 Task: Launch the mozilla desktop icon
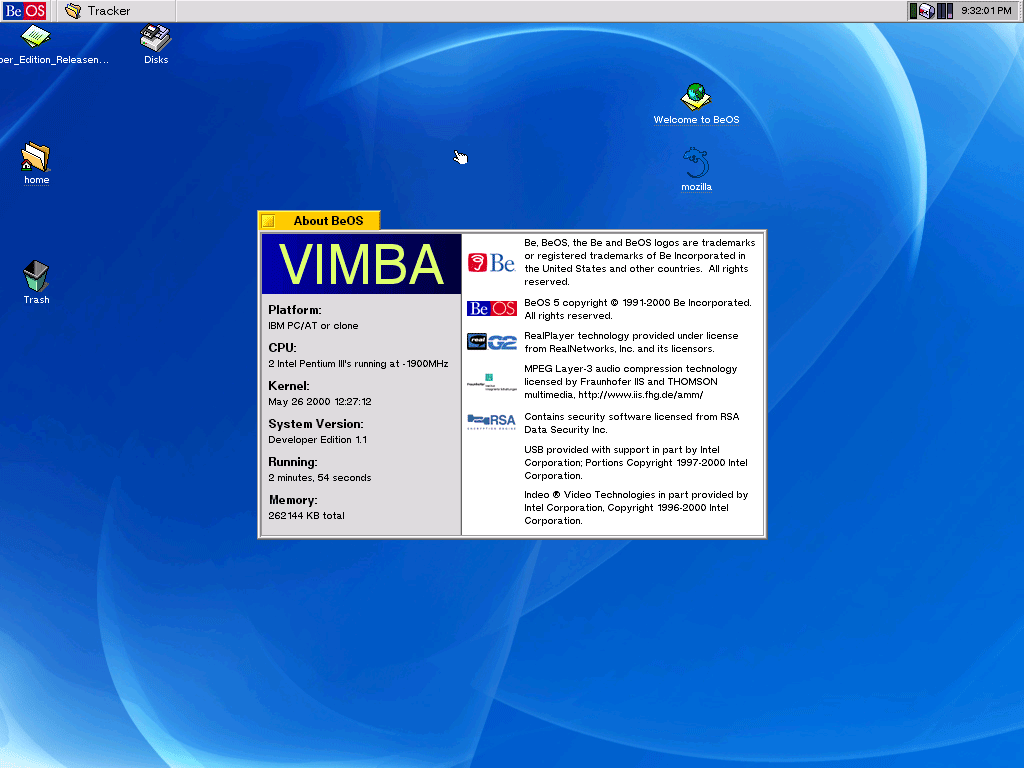pos(696,163)
